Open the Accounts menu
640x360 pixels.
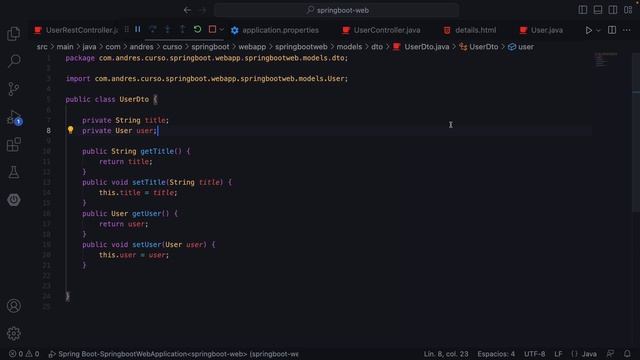pyautogui.click(x=13, y=306)
